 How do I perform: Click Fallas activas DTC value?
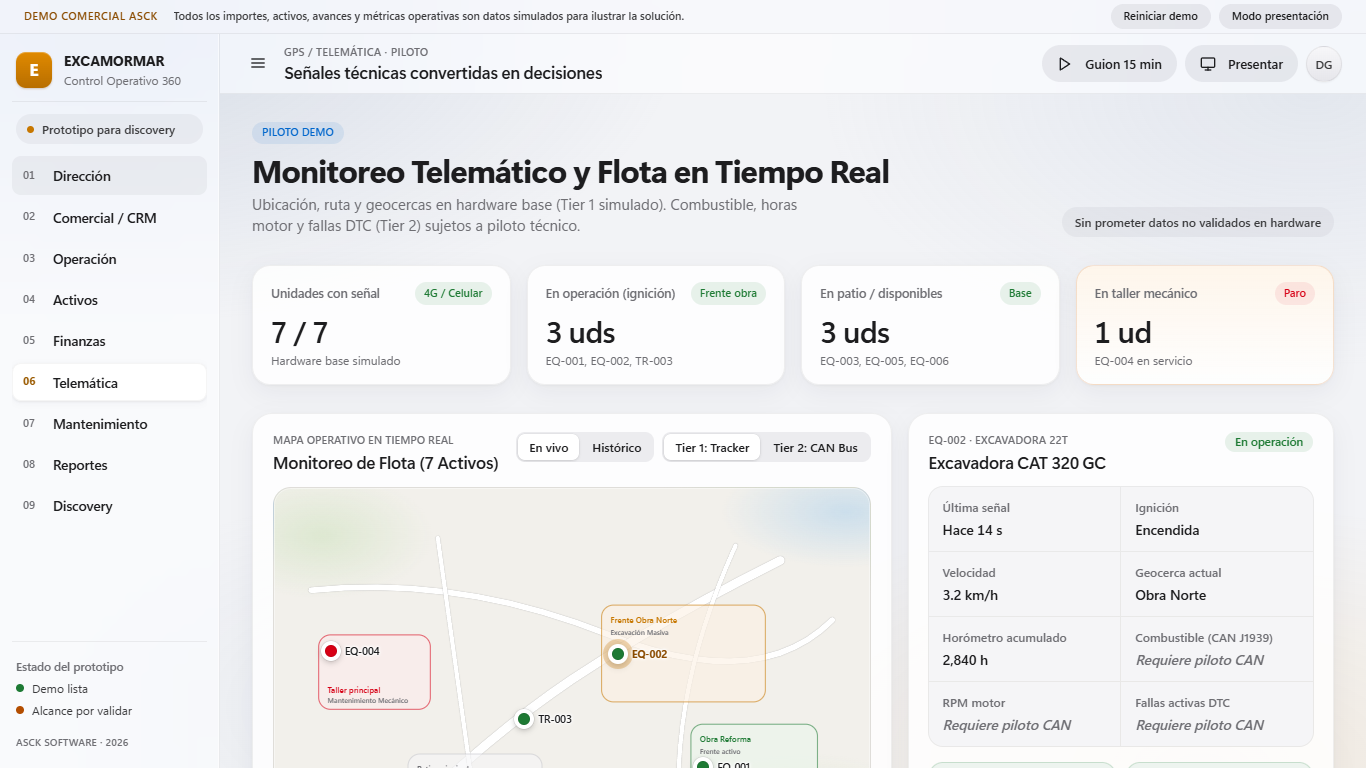1199,725
